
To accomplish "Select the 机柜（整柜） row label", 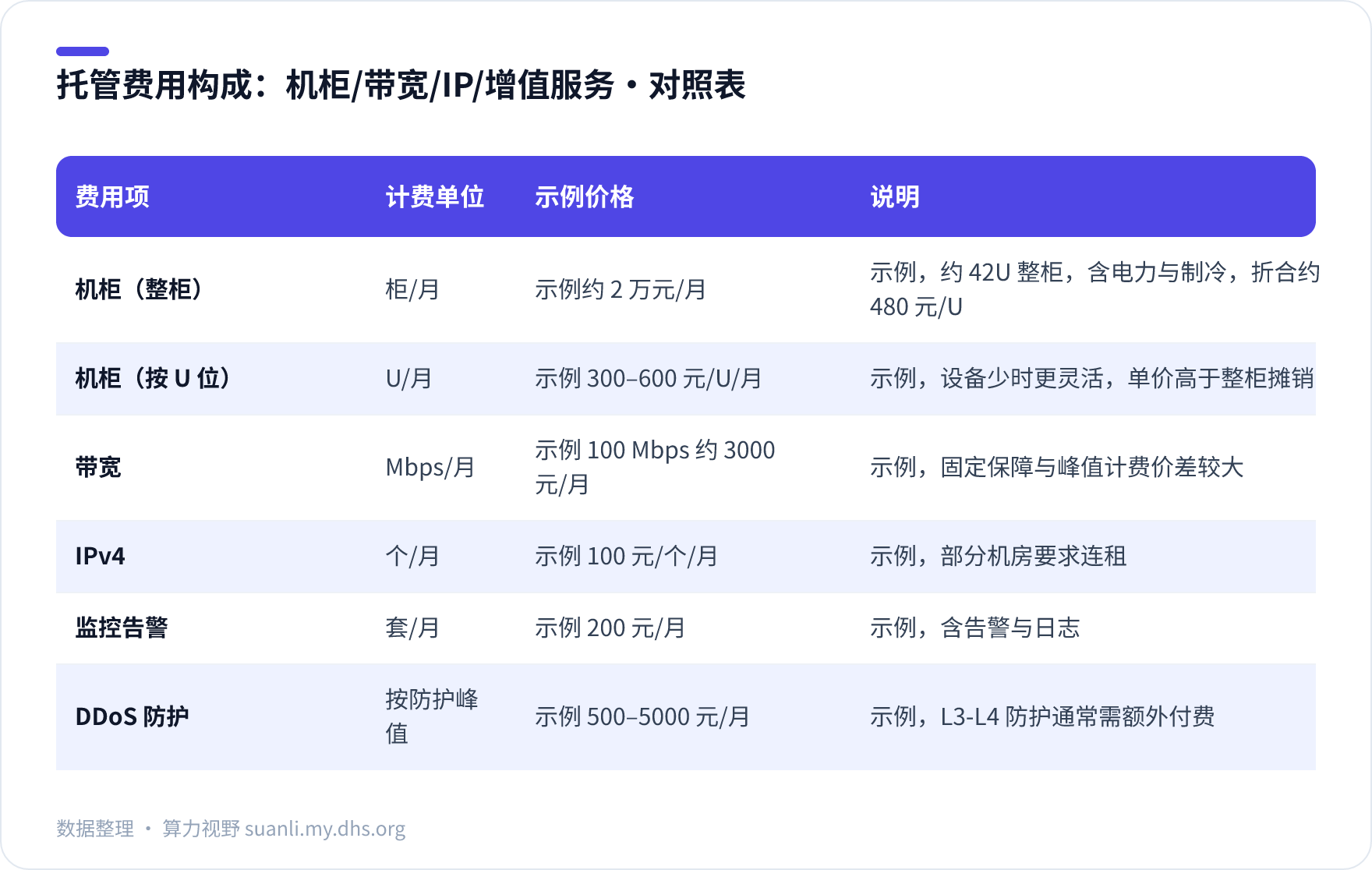I will pos(140,289).
